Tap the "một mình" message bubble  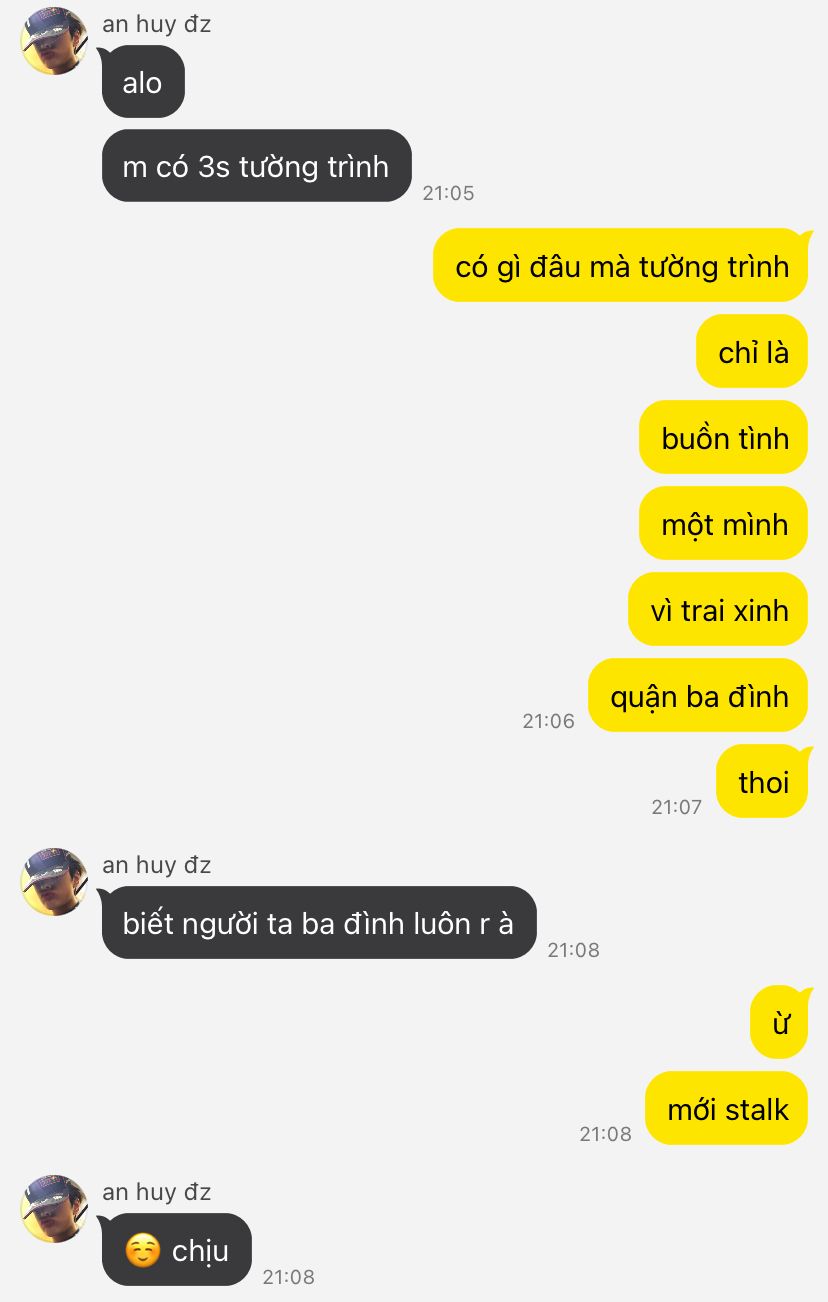point(723,524)
